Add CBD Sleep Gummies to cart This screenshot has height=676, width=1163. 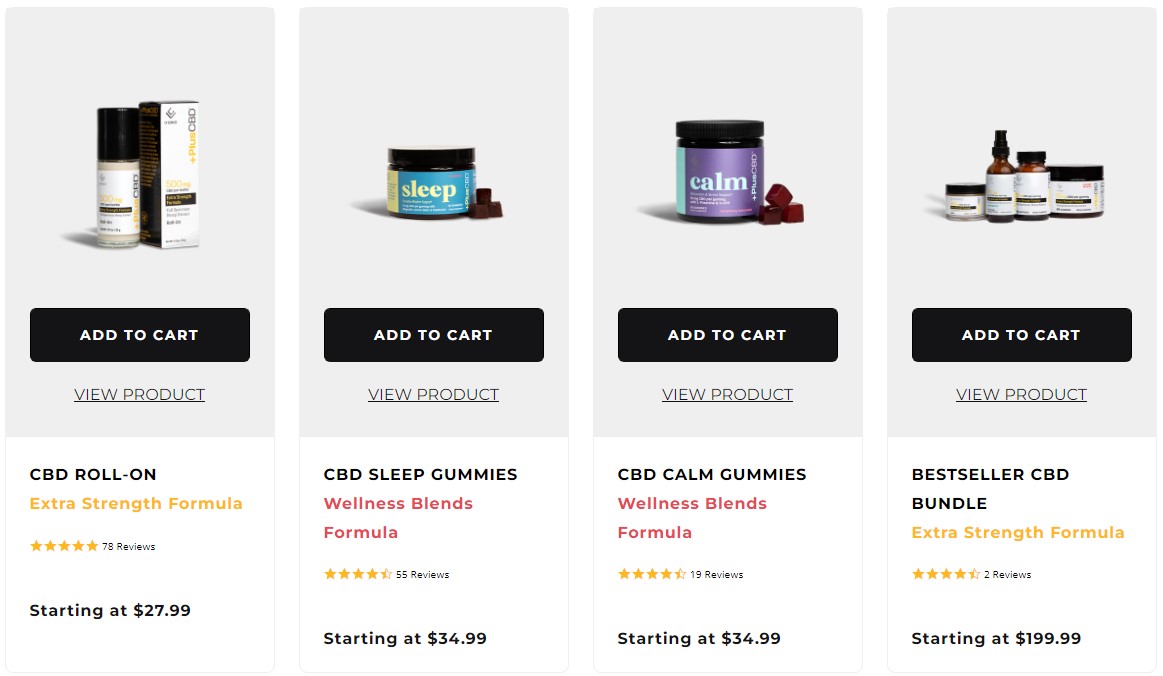pos(434,335)
